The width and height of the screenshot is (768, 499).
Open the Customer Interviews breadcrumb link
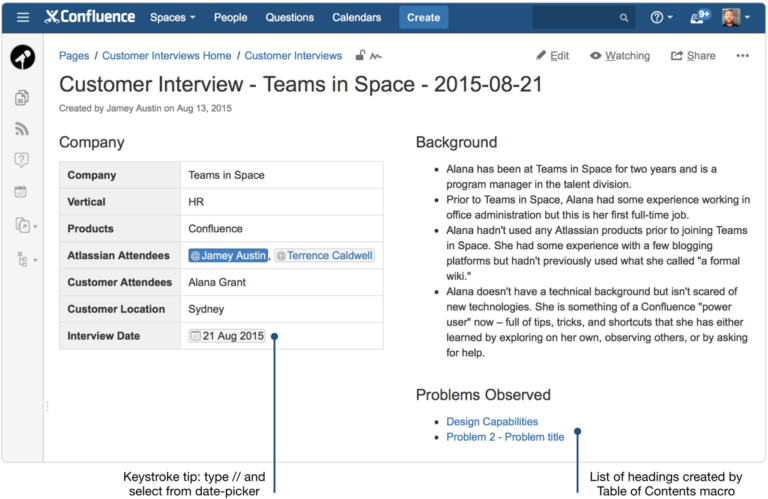(293, 56)
